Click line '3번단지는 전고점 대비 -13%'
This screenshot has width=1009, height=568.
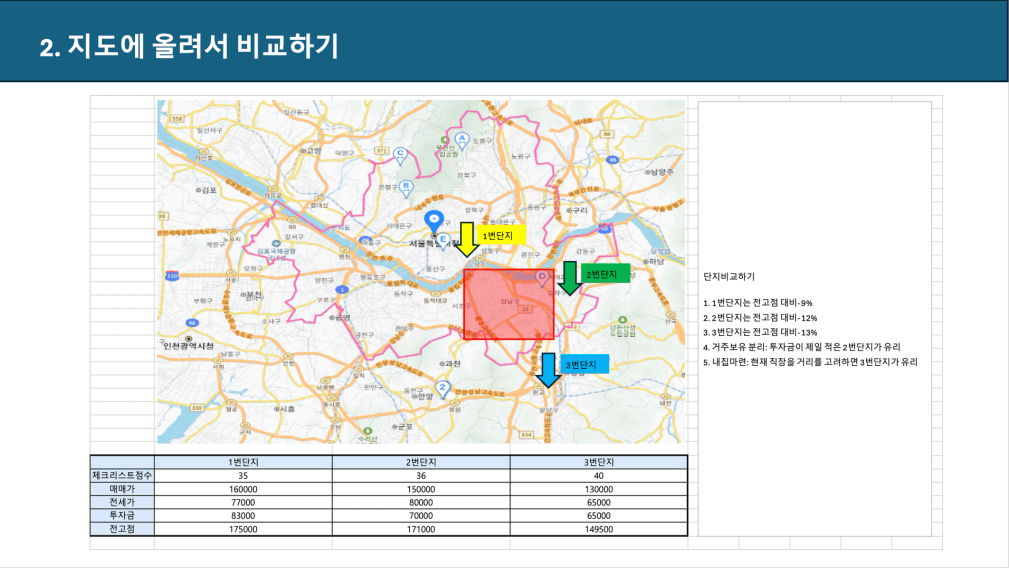pos(760,333)
